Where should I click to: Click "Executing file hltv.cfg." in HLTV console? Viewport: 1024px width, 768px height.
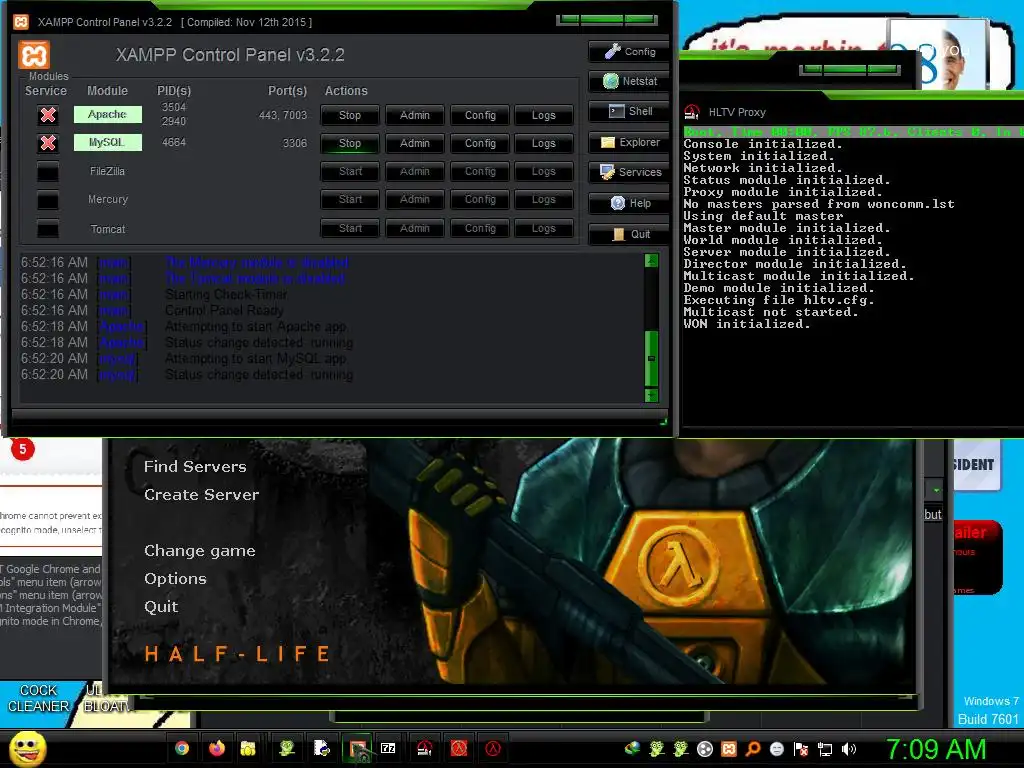click(778, 300)
